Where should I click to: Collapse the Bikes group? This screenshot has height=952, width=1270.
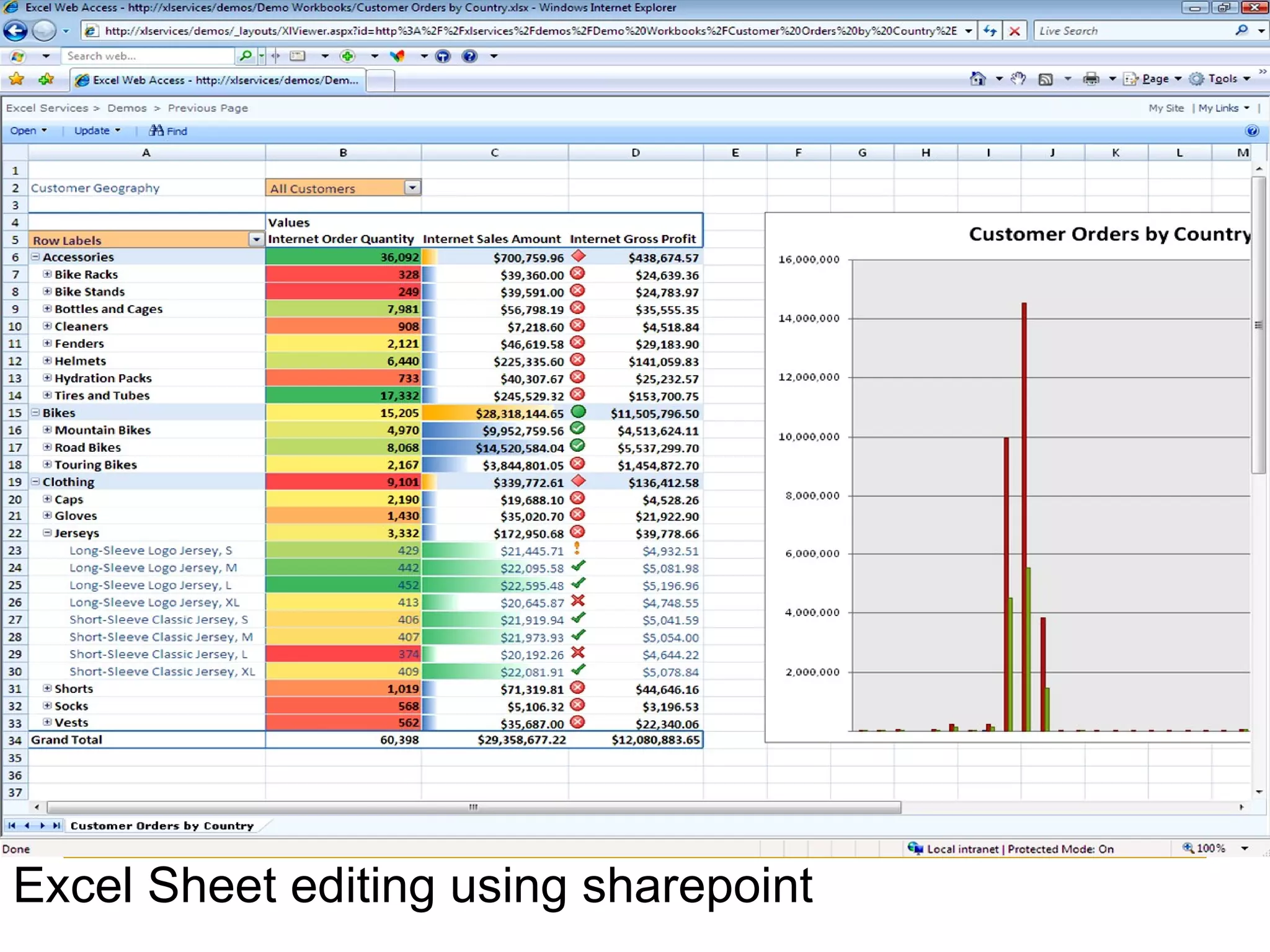[x=35, y=412]
